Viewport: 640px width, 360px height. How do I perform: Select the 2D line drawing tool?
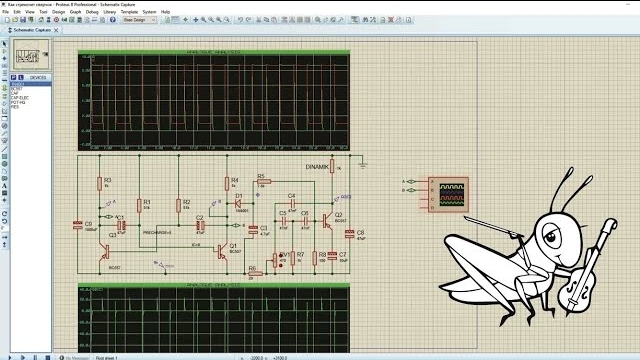[4, 149]
